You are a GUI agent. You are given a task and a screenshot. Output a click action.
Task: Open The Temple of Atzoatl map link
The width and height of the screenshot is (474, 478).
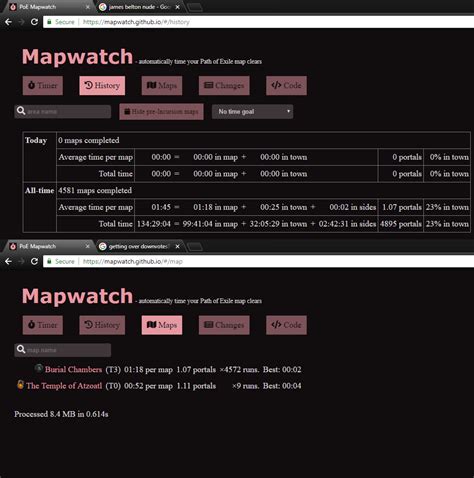click(64, 386)
